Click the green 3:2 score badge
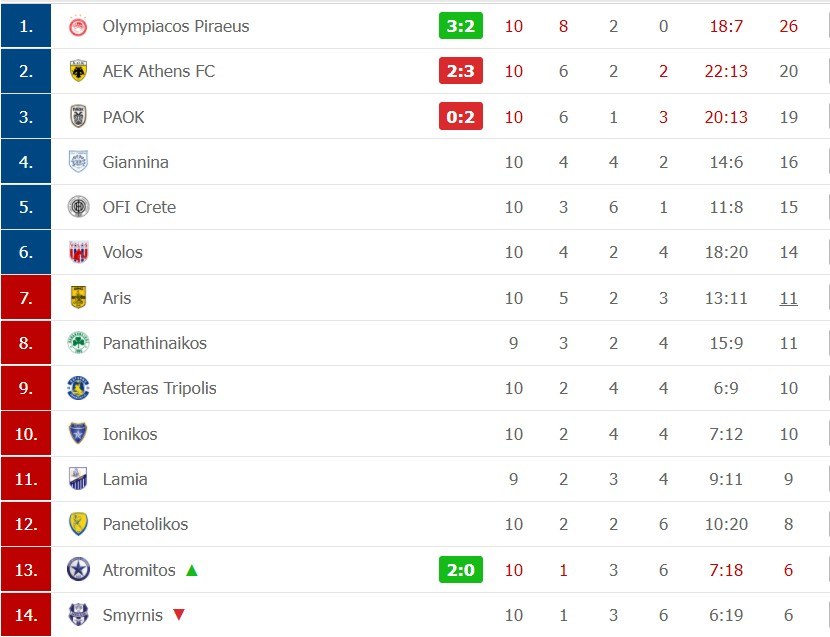The height and width of the screenshot is (637, 830). pyautogui.click(x=460, y=26)
